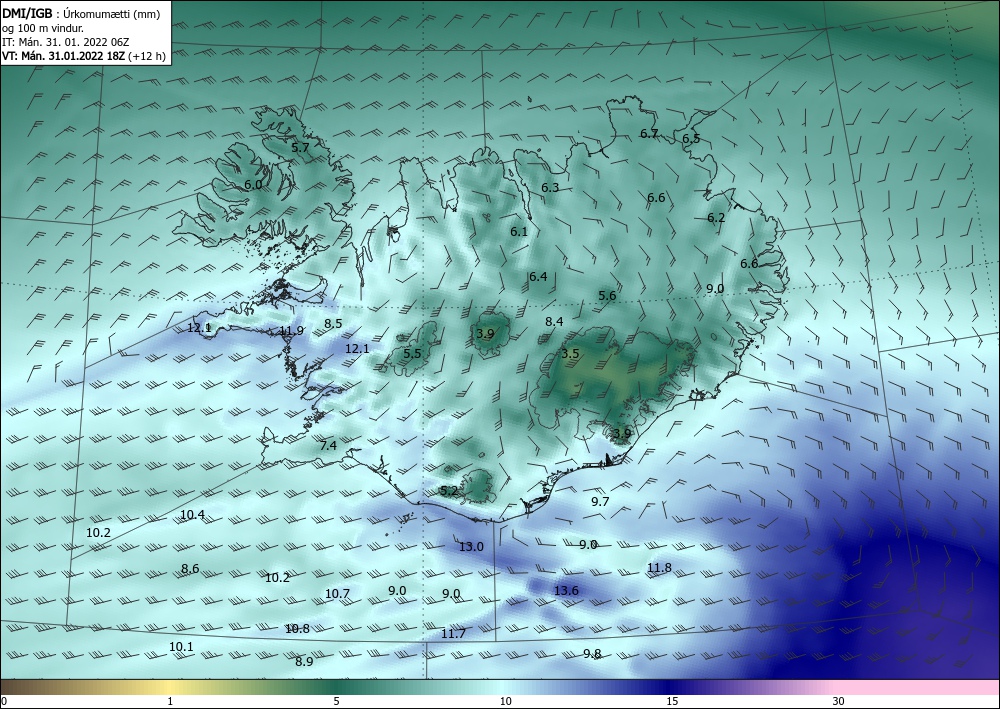Click the 9.7 value offshore
This screenshot has width=1000, height=709.
click(x=600, y=502)
